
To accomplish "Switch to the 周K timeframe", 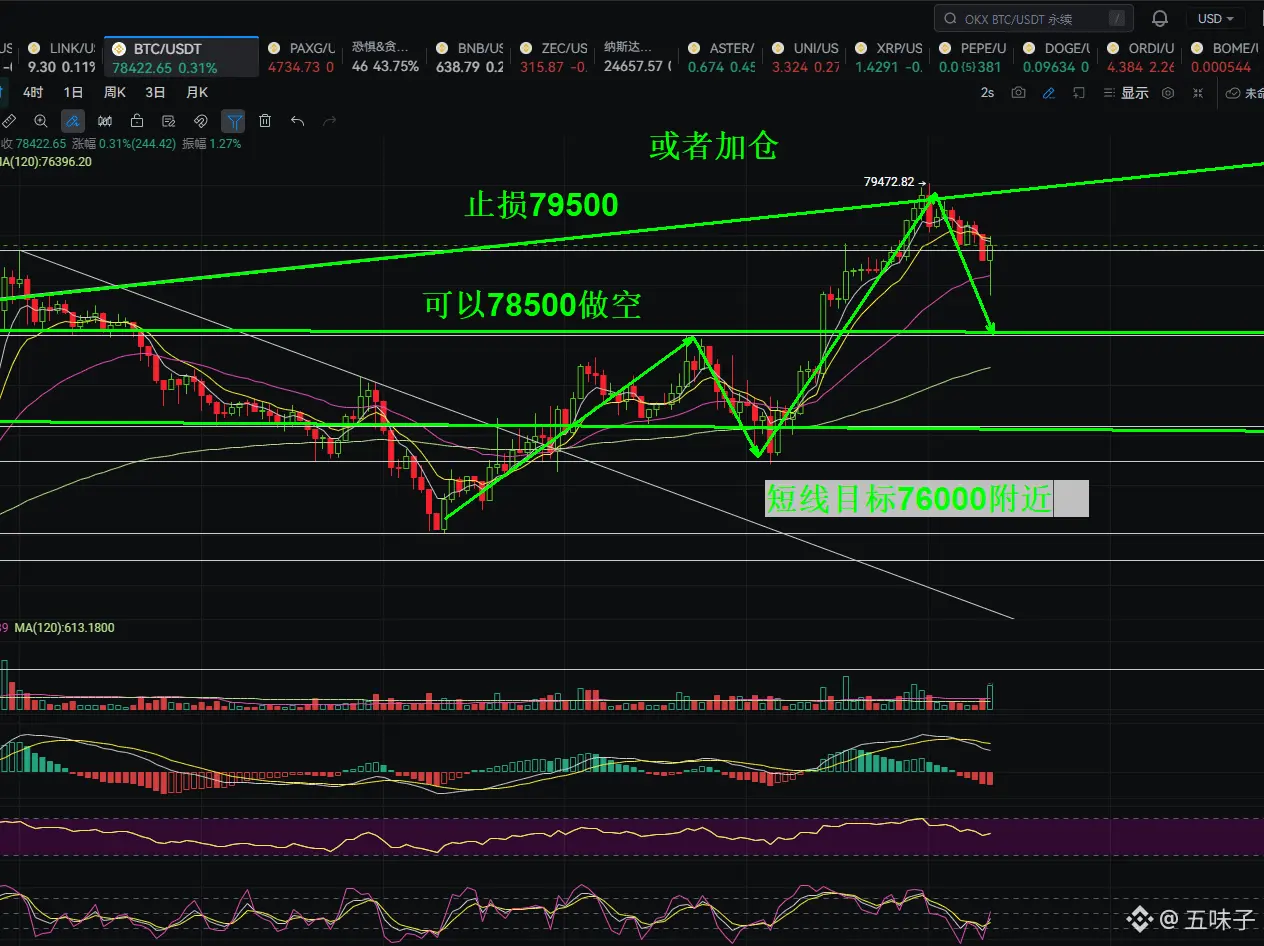I will click(x=115, y=92).
